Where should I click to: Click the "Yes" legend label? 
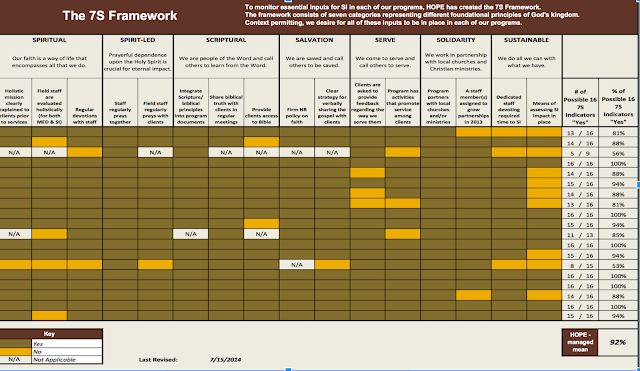38,344
